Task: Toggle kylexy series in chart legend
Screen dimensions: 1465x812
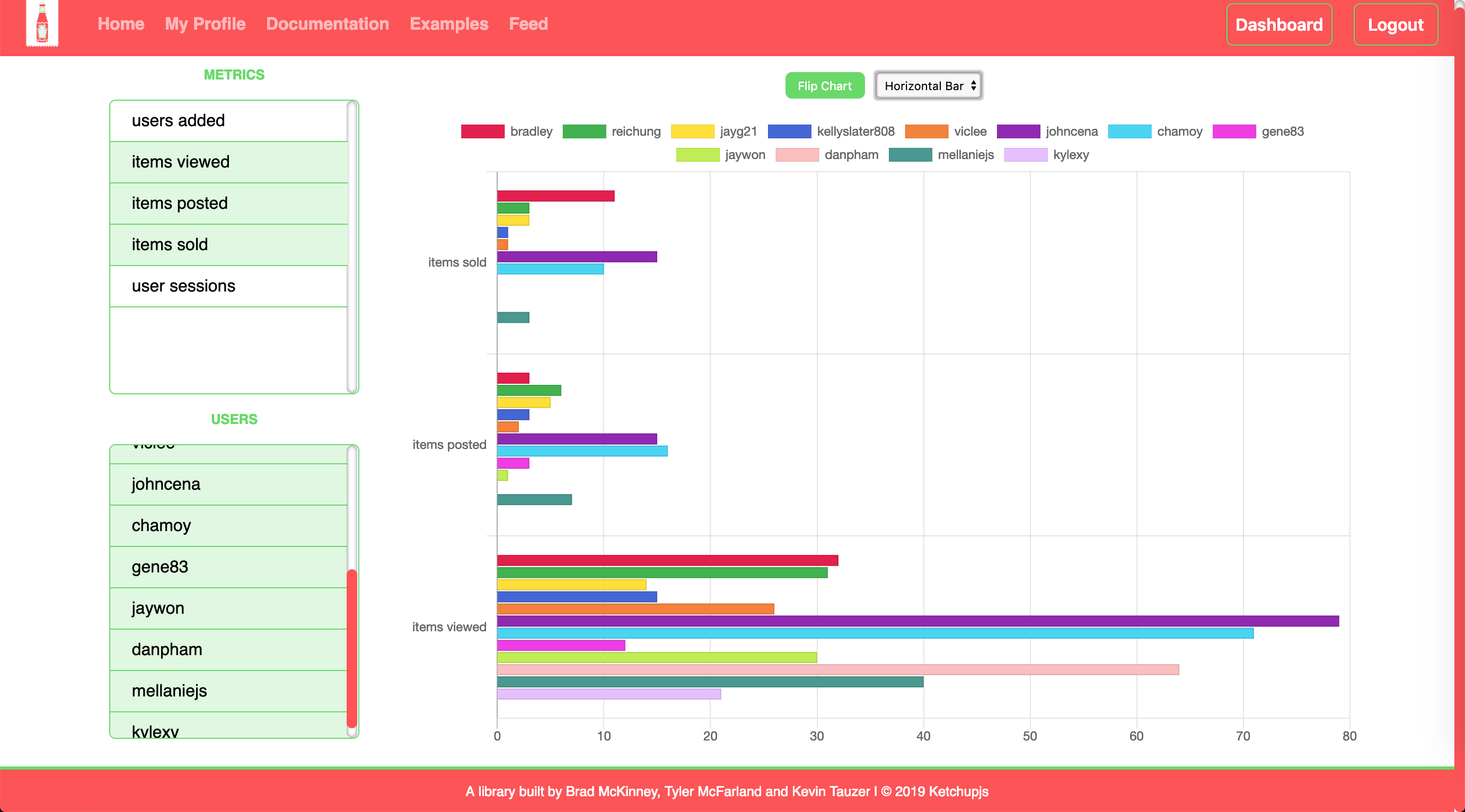Action: (1026, 155)
